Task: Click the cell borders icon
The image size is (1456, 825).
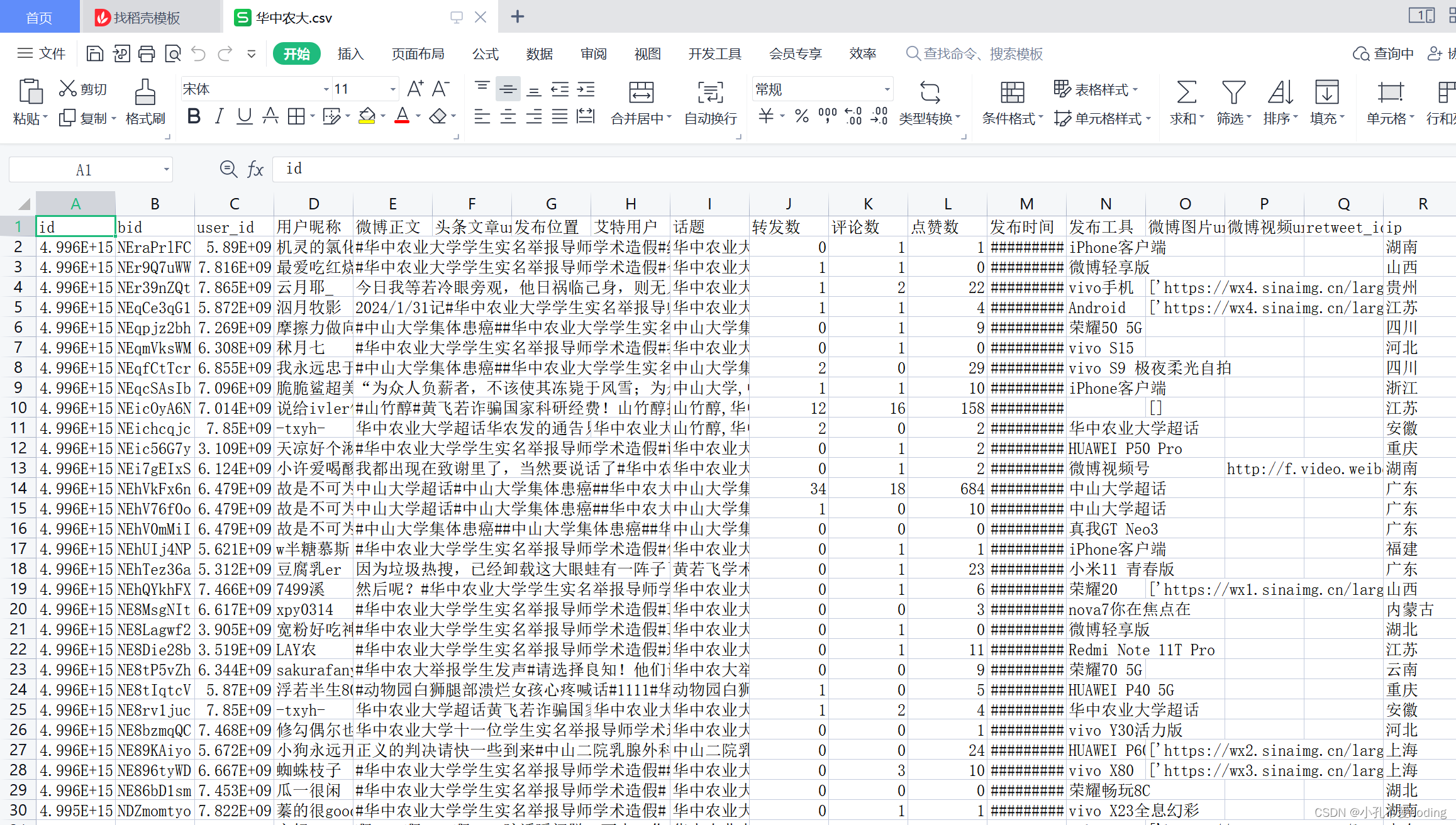Action: click(296, 116)
